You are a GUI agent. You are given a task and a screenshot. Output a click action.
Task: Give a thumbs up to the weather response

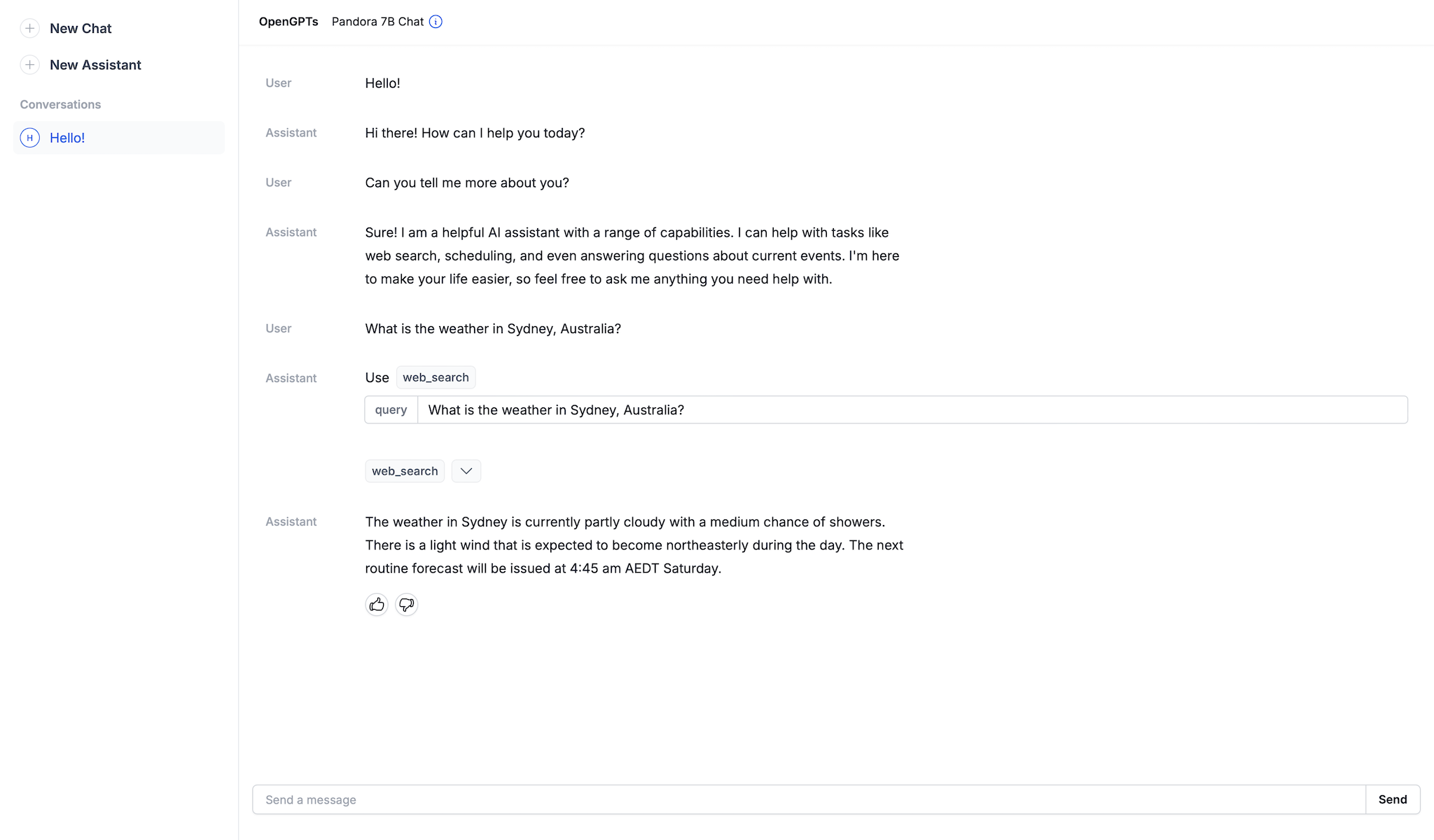pyautogui.click(x=377, y=604)
